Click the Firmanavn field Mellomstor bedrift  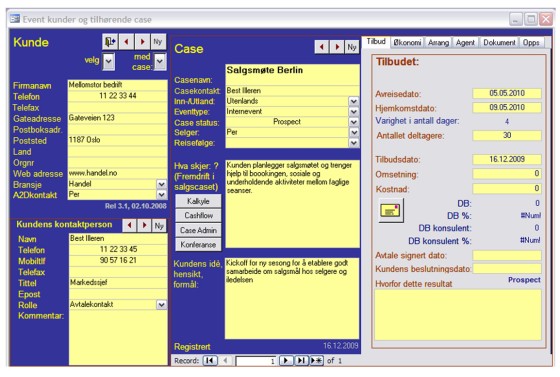[x=118, y=85]
